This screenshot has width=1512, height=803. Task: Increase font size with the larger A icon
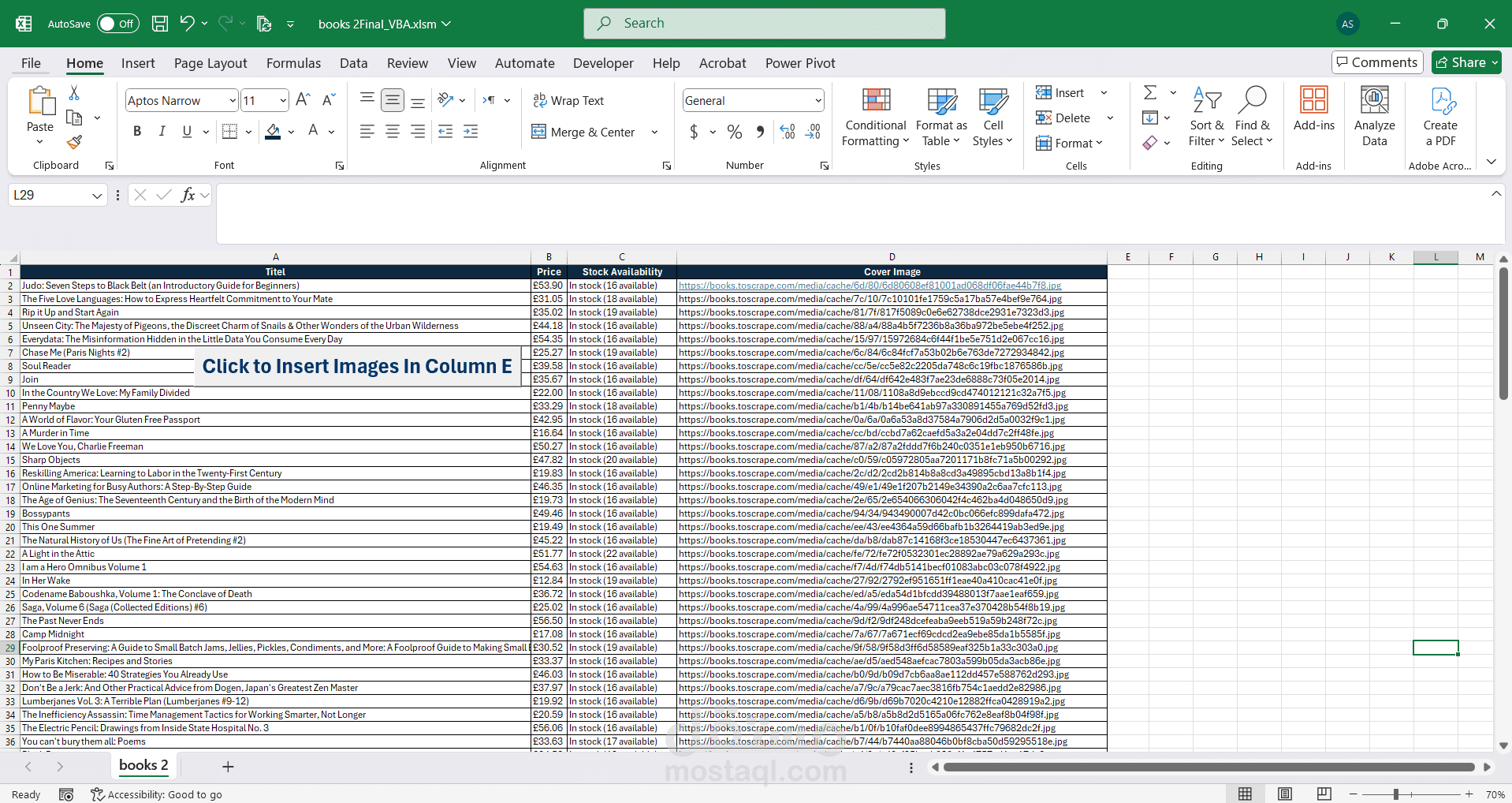303,99
